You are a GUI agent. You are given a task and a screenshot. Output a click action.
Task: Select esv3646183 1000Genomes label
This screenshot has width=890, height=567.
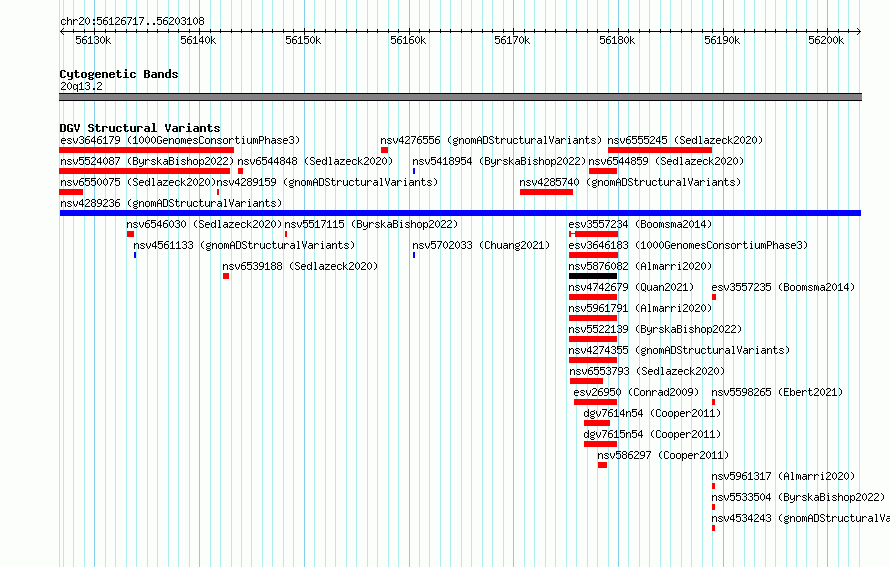[688, 245]
